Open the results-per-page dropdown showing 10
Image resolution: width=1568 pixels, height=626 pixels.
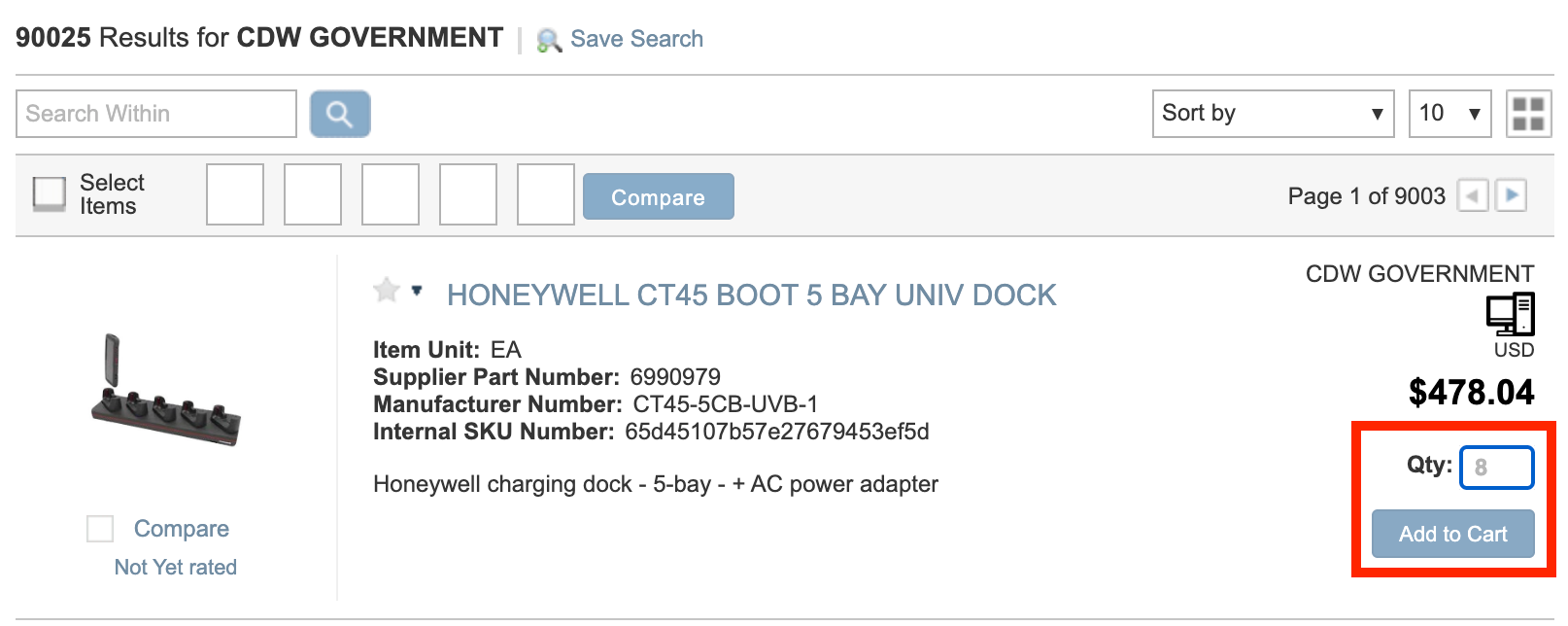pyautogui.click(x=1449, y=114)
